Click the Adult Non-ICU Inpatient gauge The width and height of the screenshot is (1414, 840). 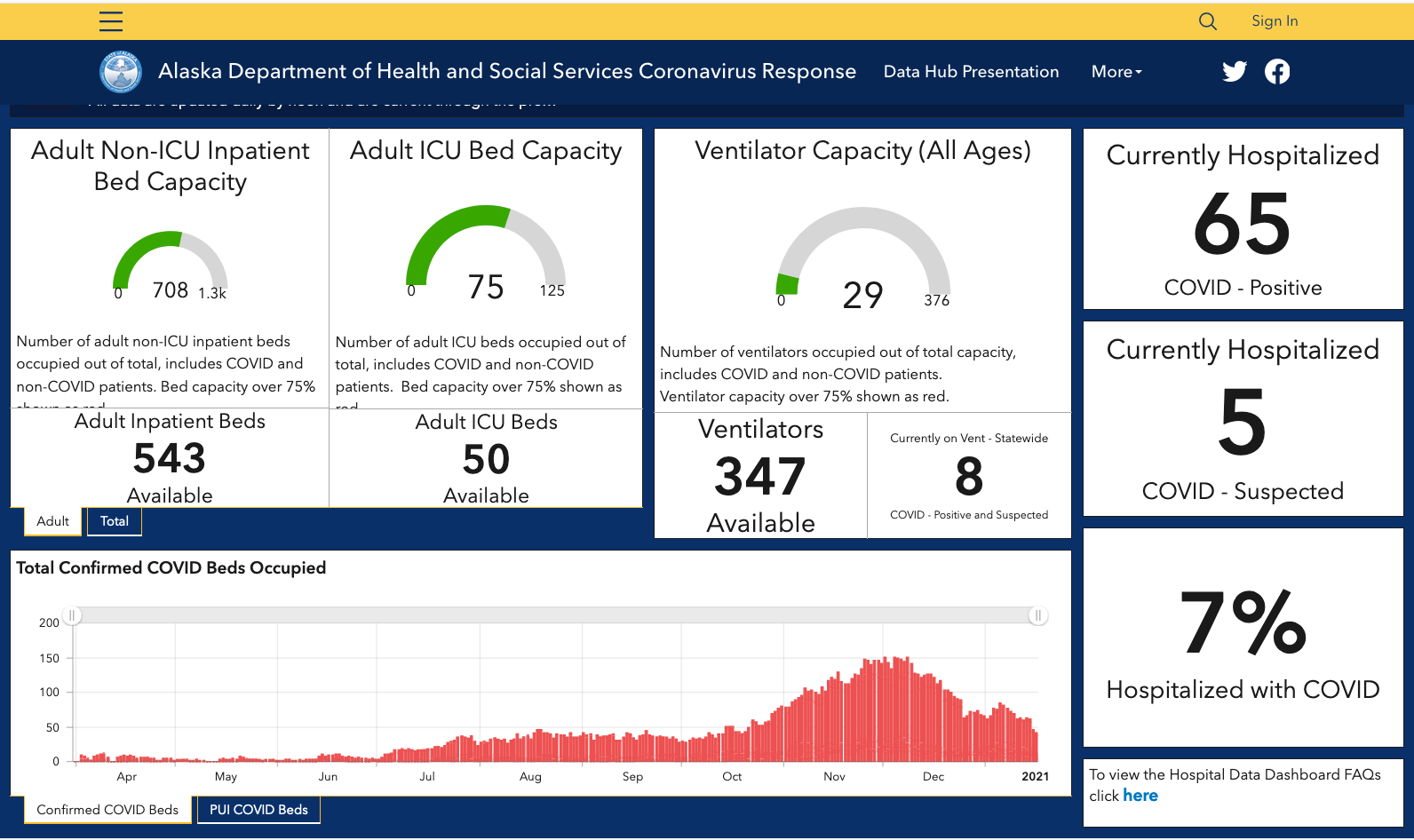171,265
